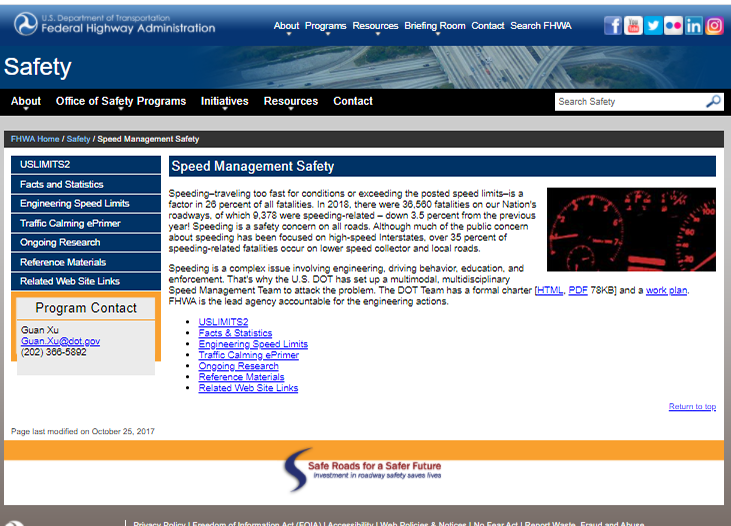Open Search FHWA in top navigation

540,26
